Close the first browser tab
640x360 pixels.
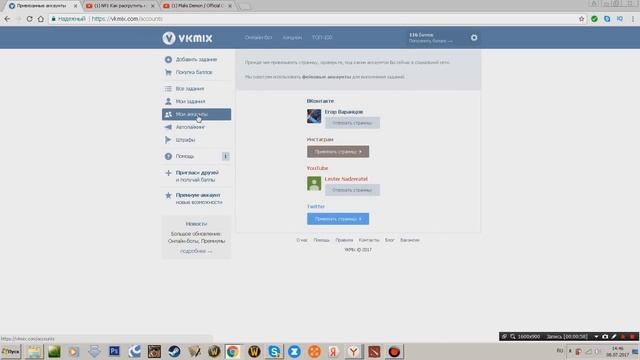pos(75,6)
